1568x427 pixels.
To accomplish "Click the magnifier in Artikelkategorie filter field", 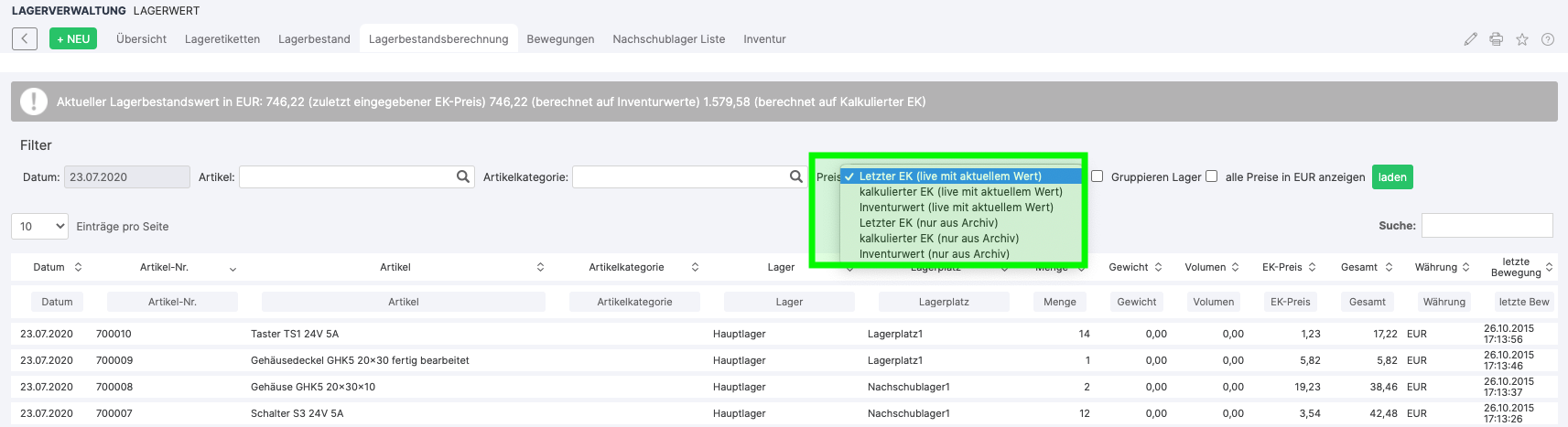I will coord(795,176).
